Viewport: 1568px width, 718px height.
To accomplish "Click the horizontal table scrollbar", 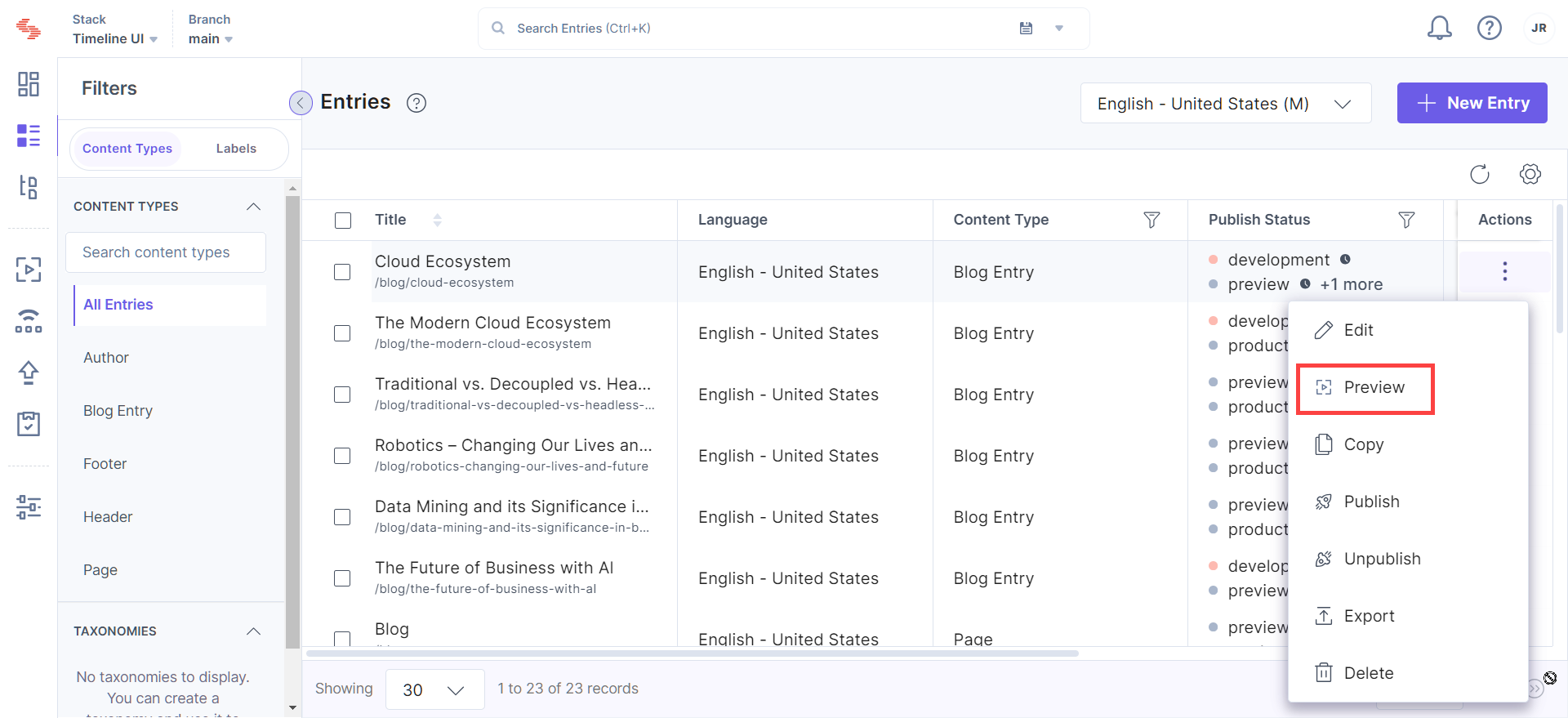I will coord(693,653).
